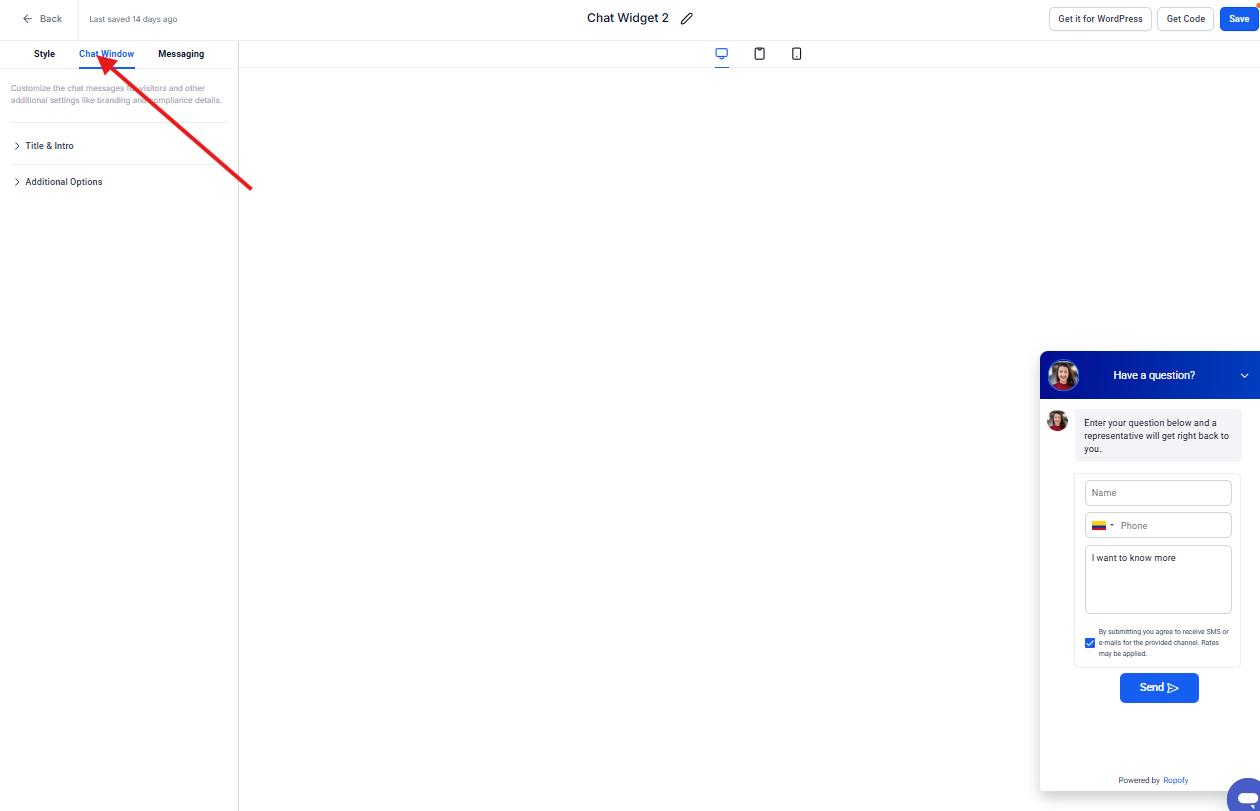The height and width of the screenshot is (811, 1260).
Task: Minimize chat using header chevron
Action: [1244, 376]
